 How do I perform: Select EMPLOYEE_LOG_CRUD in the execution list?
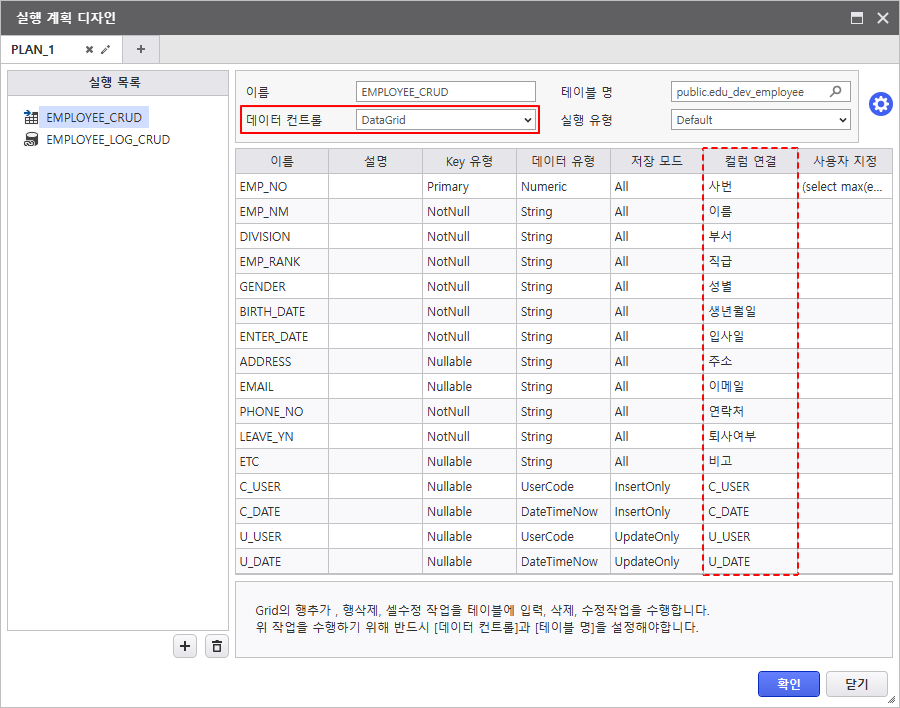click(107, 140)
